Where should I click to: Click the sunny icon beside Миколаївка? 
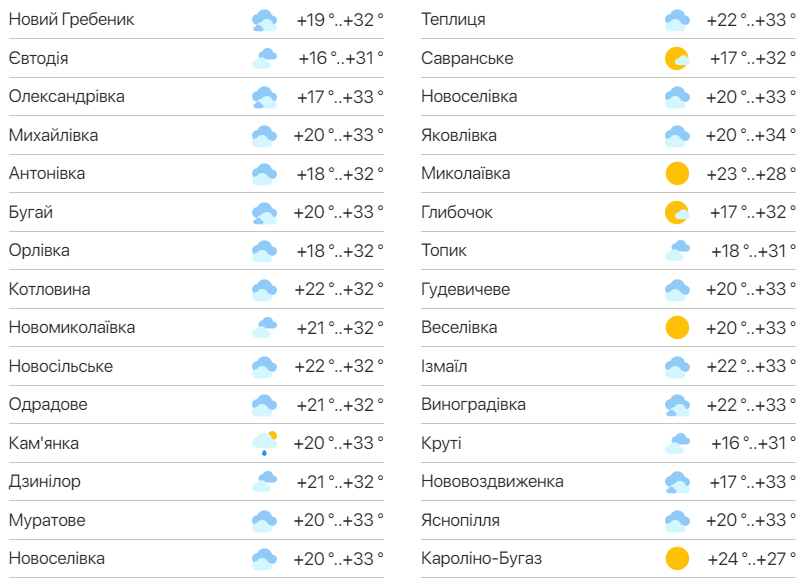[x=678, y=174]
